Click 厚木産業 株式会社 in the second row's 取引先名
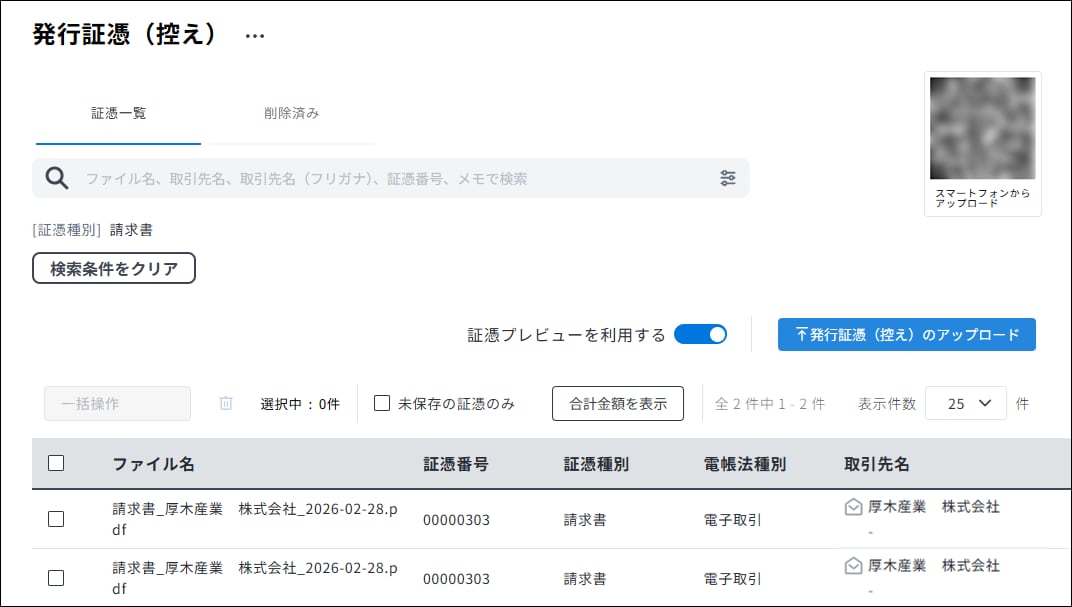Screen dimensions: 1072x607 [934, 565]
